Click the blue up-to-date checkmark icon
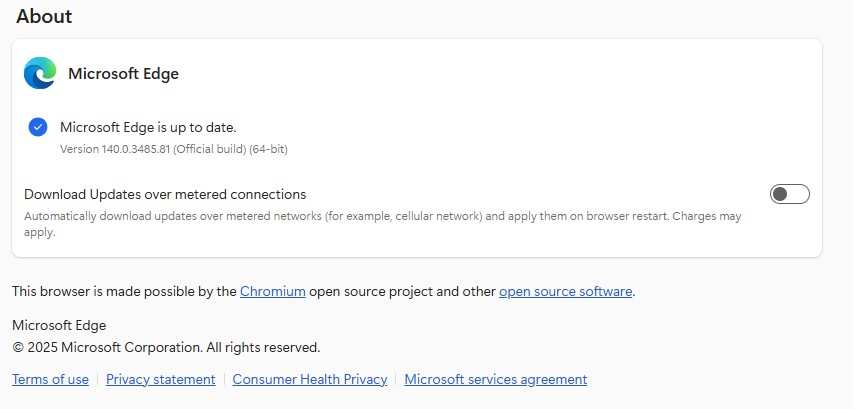The image size is (853, 409). tap(38, 127)
